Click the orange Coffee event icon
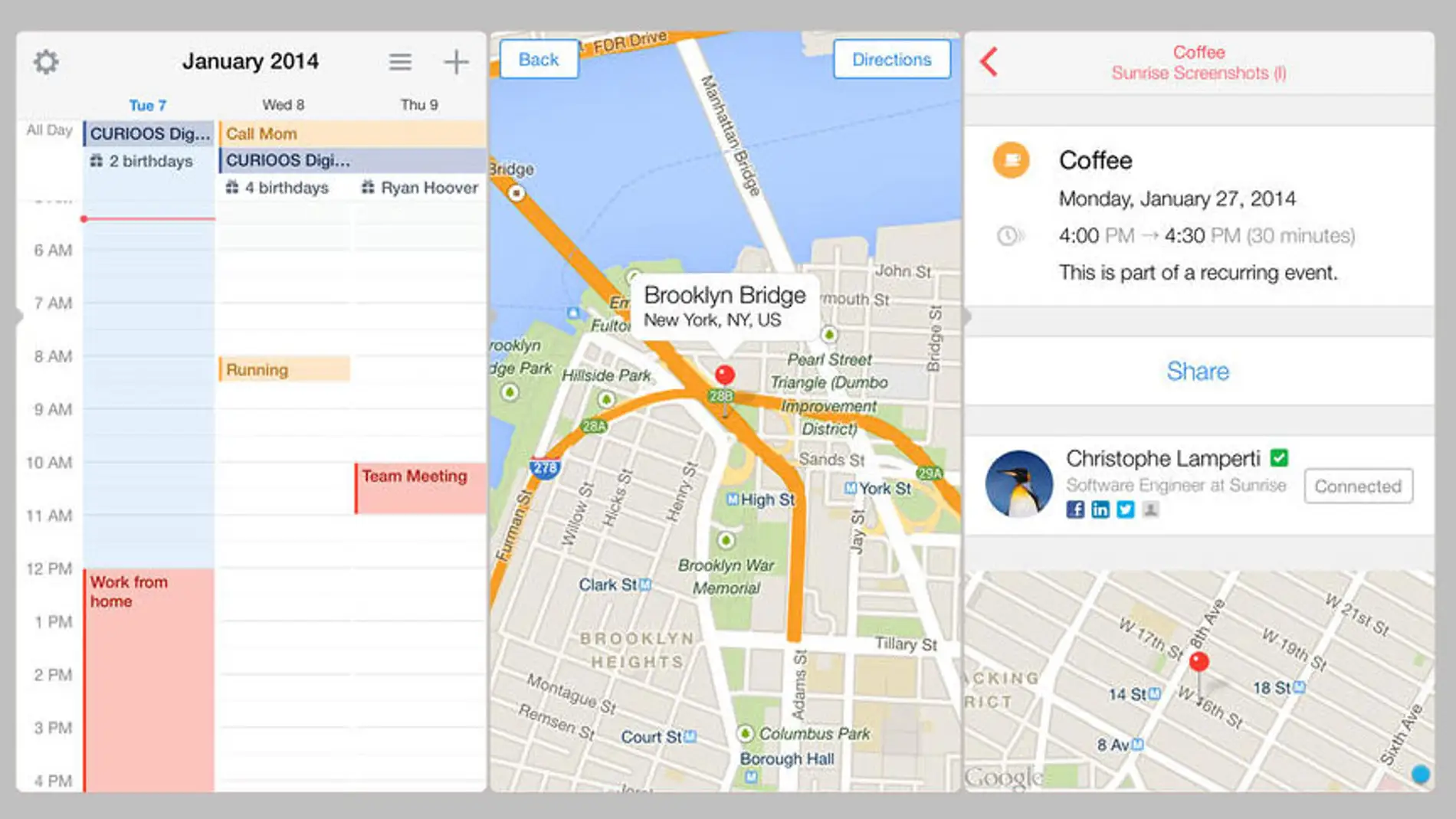 coord(1011,160)
